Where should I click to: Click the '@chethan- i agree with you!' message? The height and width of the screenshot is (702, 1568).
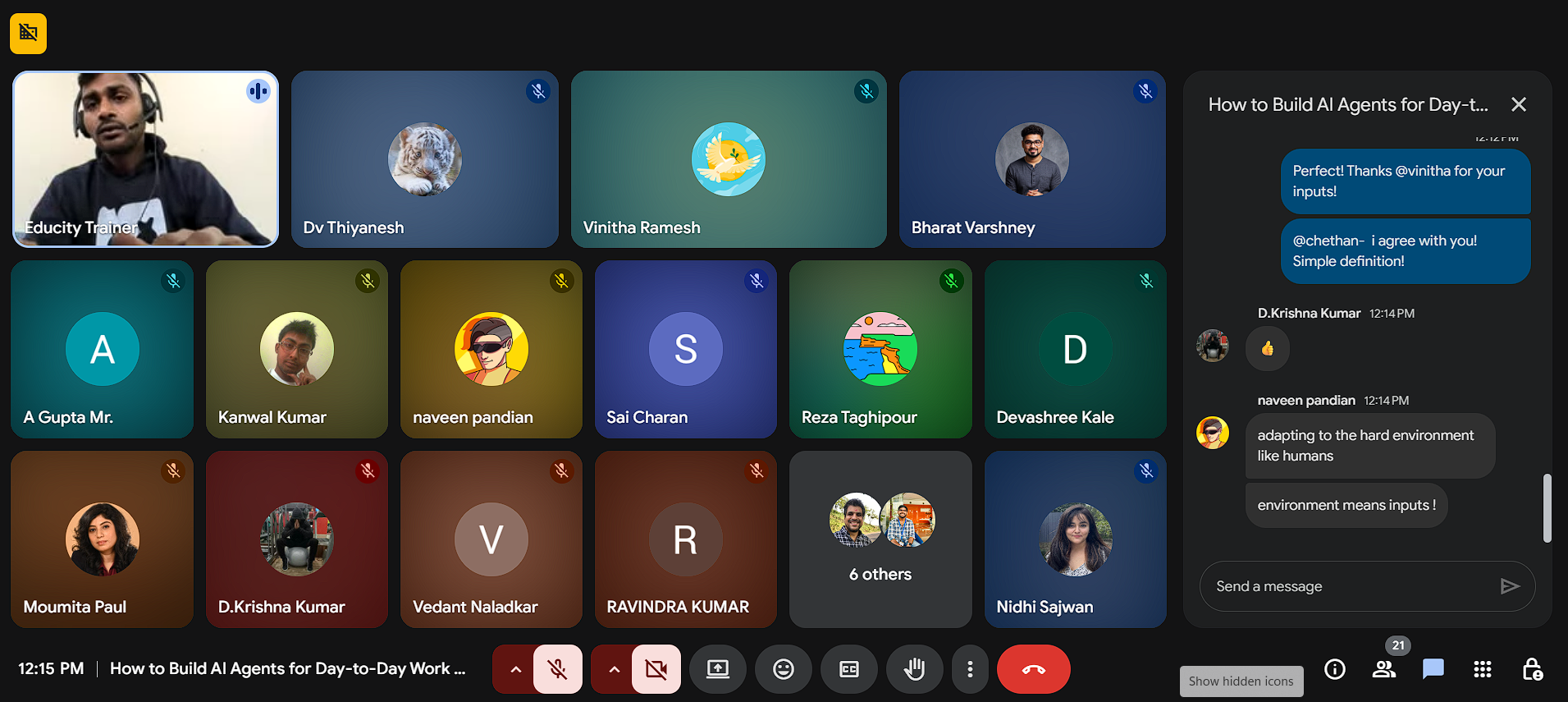pyautogui.click(x=1406, y=251)
